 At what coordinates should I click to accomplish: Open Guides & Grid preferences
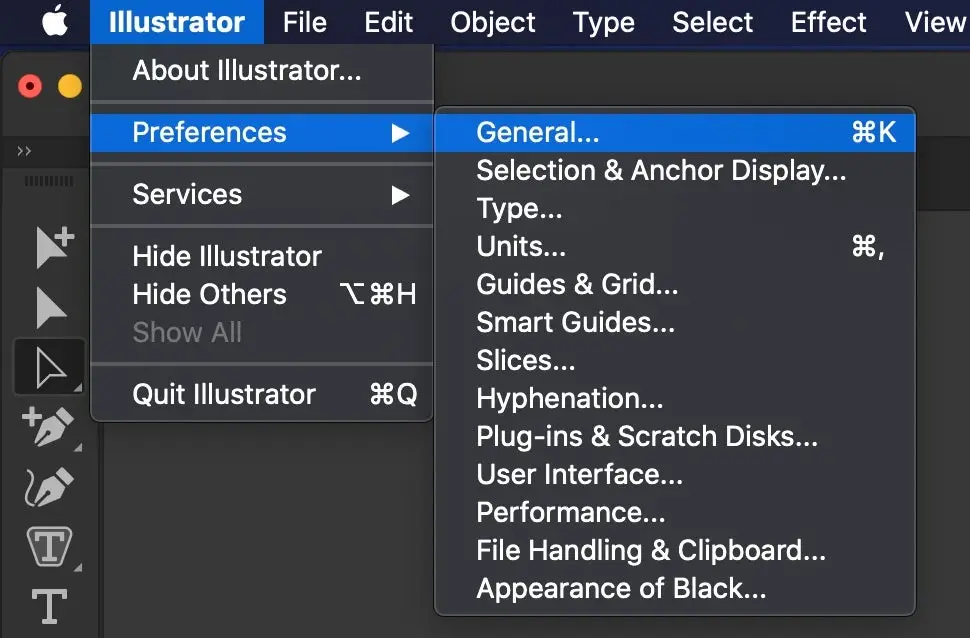coord(578,284)
